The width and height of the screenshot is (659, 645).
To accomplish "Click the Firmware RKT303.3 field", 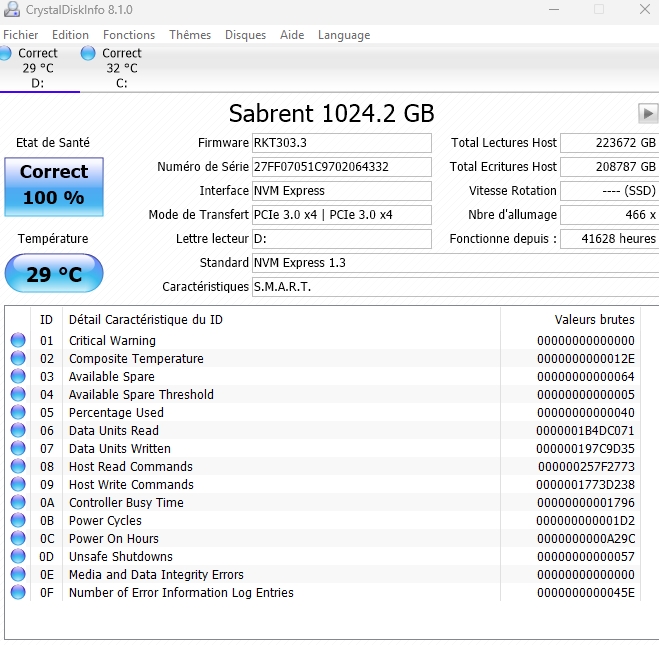I will point(340,143).
